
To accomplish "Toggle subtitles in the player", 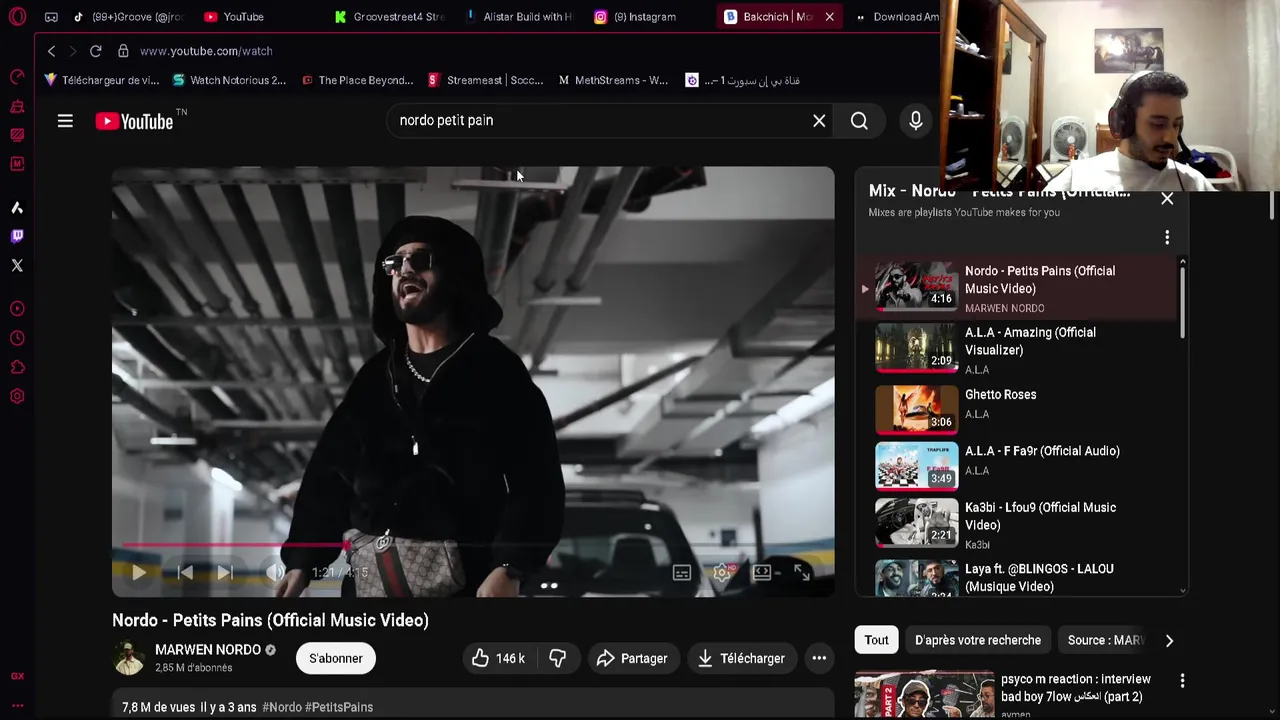I will [x=682, y=572].
